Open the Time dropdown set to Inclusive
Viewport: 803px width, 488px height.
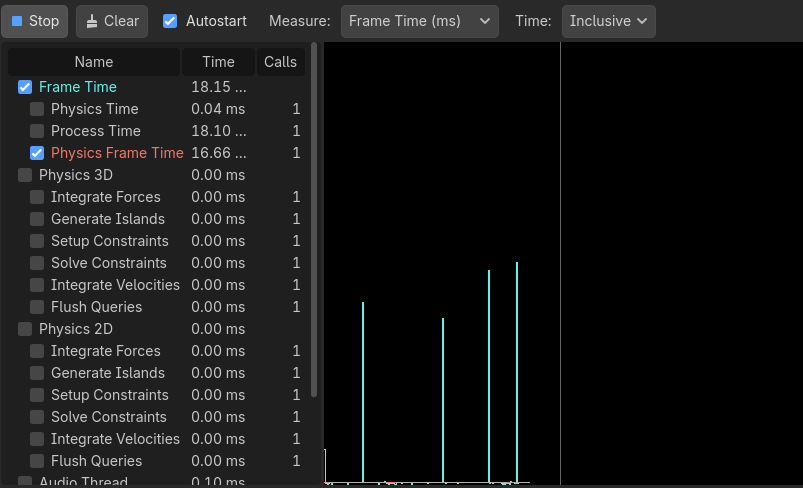pos(608,21)
